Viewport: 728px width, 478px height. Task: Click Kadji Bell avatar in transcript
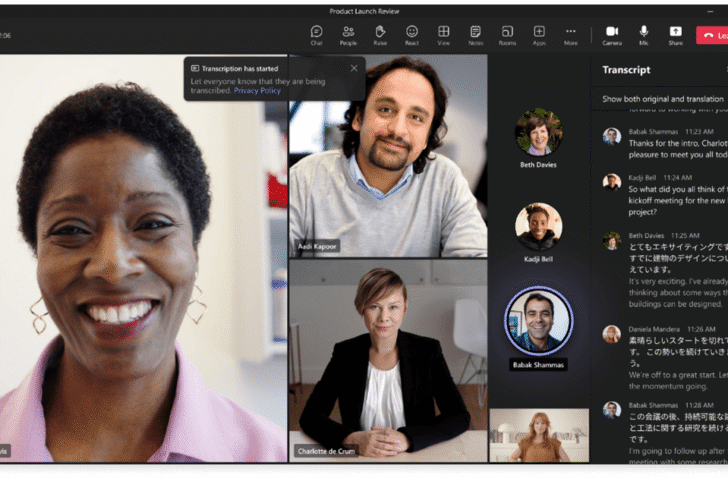coord(612,182)
